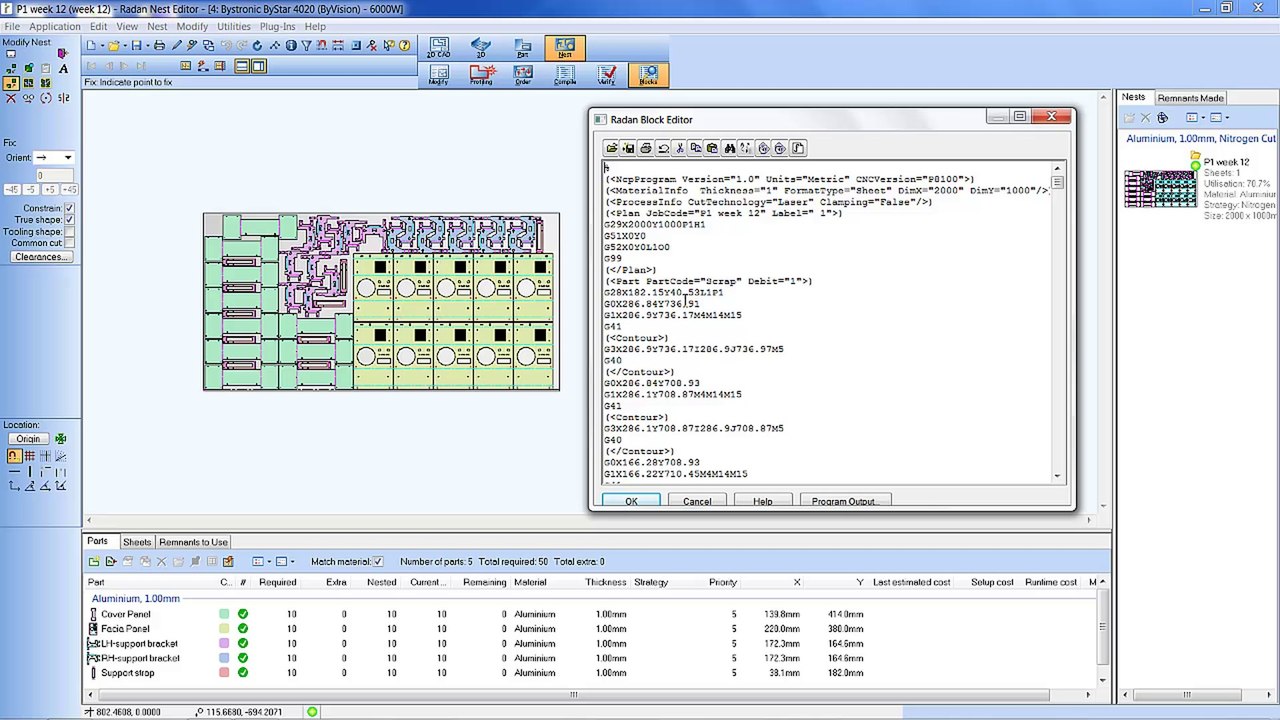Switch to the Remnants to Use tab
The image size is (1280, 720).
(193, 542)
